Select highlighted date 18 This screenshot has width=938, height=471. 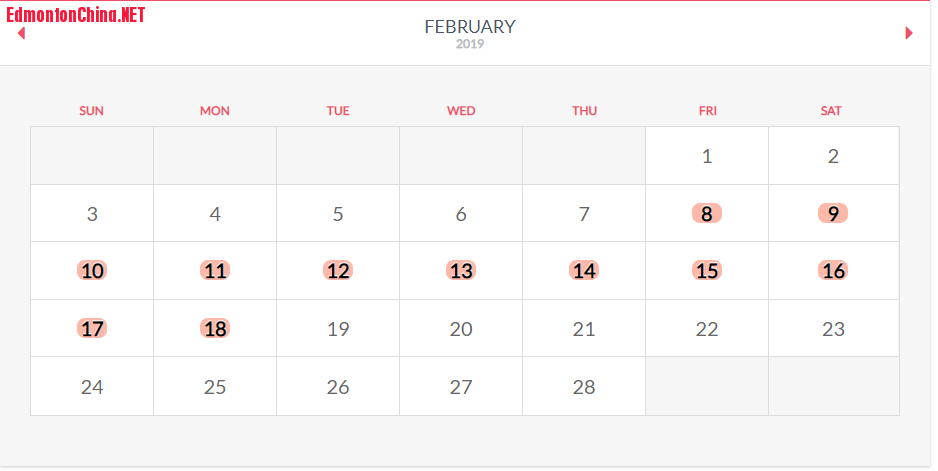215,329
